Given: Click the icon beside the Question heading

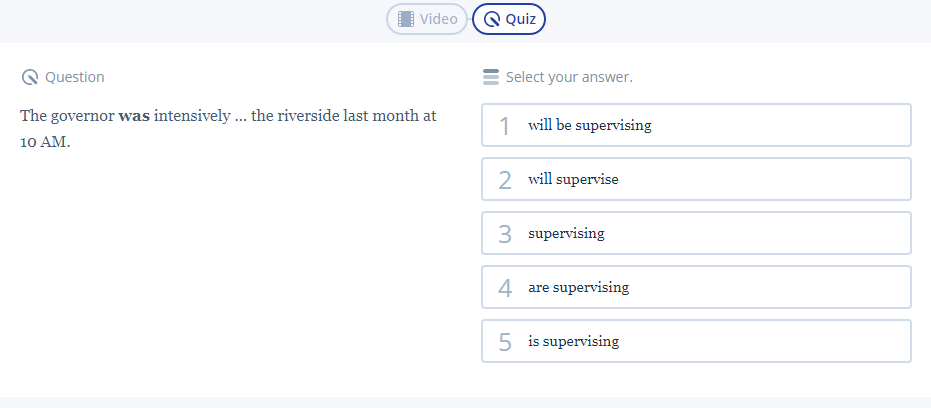Looking at the screenshot, I should 30,77.
